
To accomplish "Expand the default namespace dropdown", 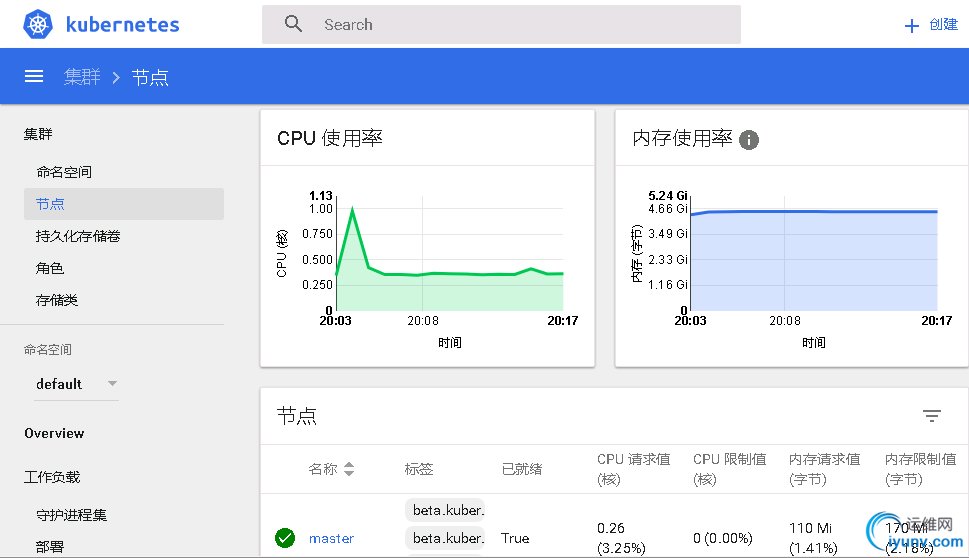I will point(112,384).
